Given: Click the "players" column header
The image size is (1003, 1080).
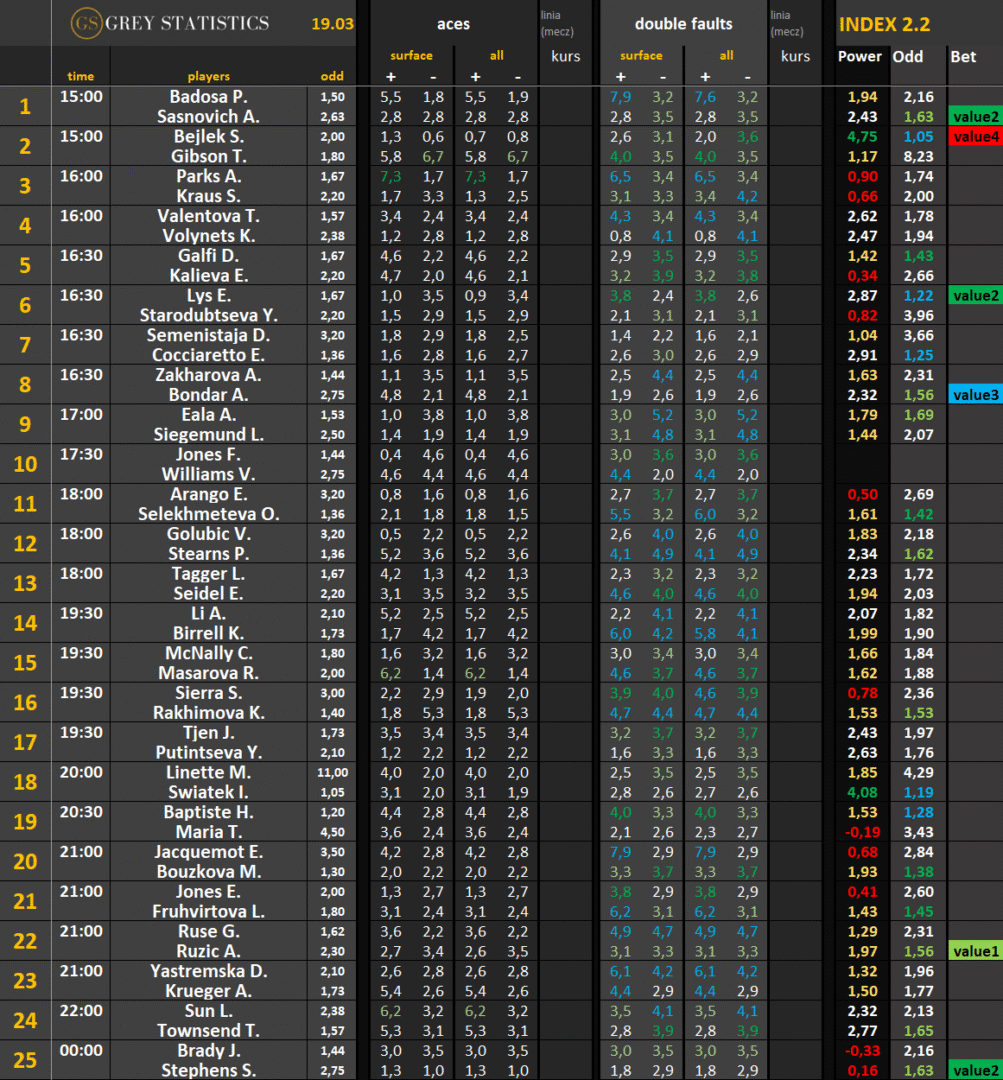Looking at the screenshot, I should pyautogui.click(x=208, y=76).
